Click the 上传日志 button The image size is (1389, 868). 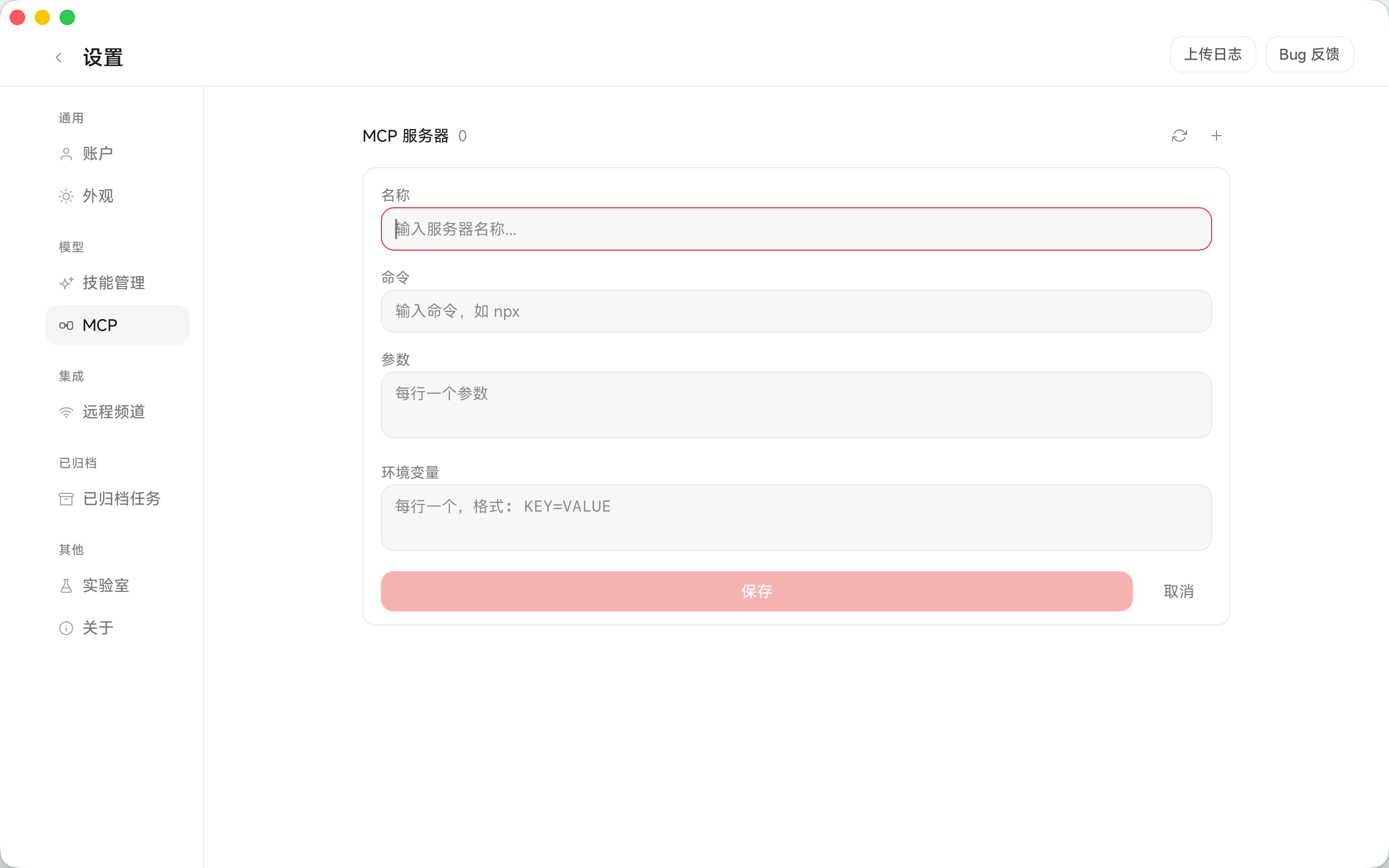click(1213, 55)
